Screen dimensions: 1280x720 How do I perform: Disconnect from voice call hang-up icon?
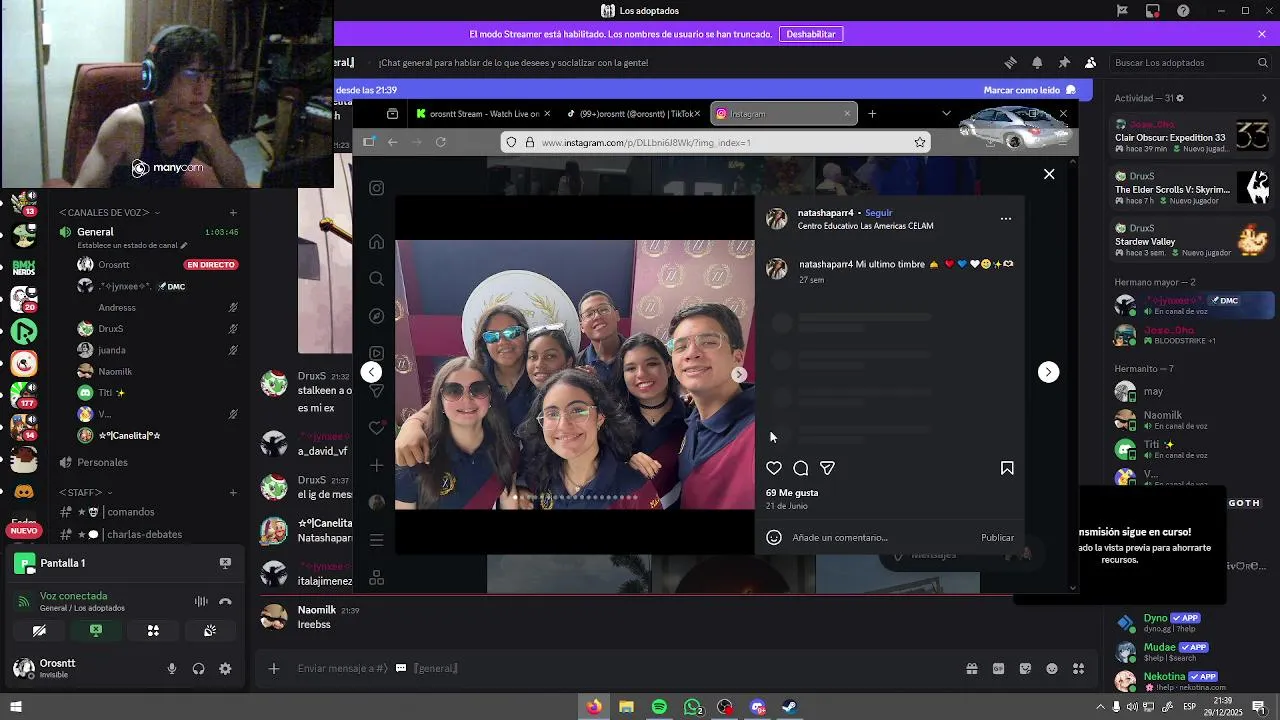225,601
